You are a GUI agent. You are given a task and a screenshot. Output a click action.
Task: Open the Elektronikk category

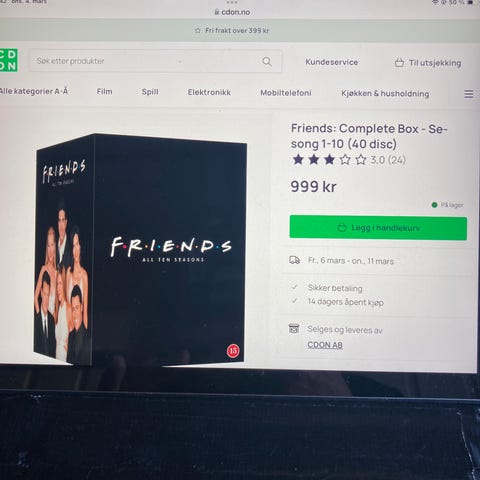209,92
